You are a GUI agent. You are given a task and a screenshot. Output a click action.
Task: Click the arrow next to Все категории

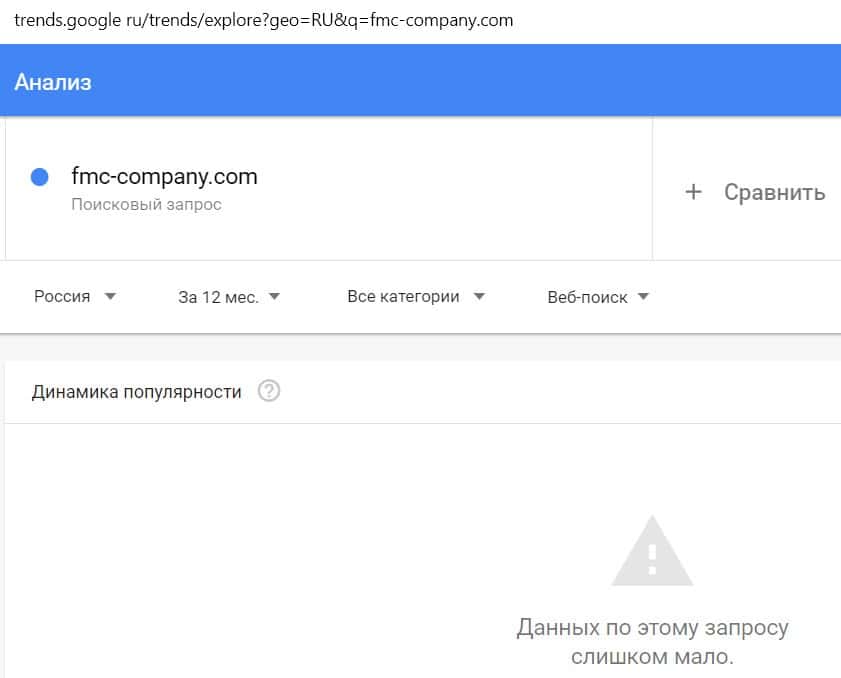point(479,296)
